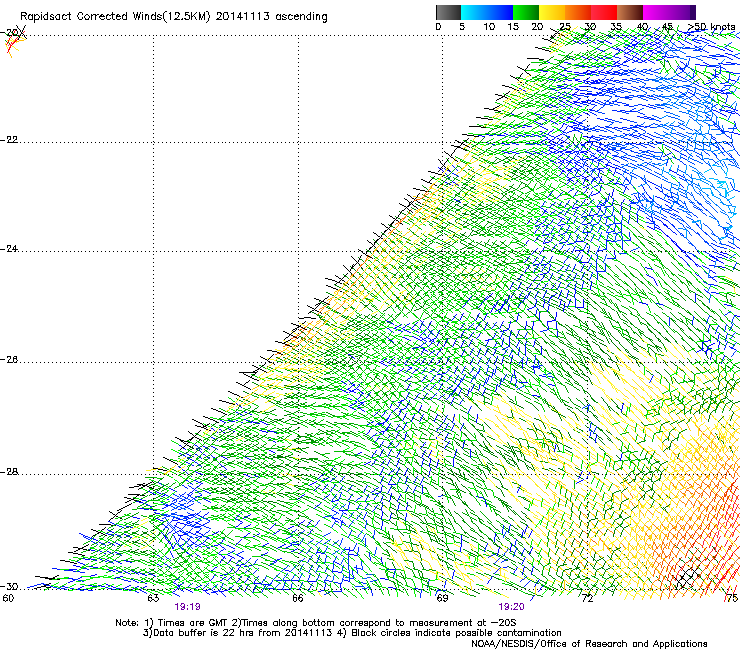Click the '-26' latitude axis label
The image size is (740, 650).
(x=9, y=360)
